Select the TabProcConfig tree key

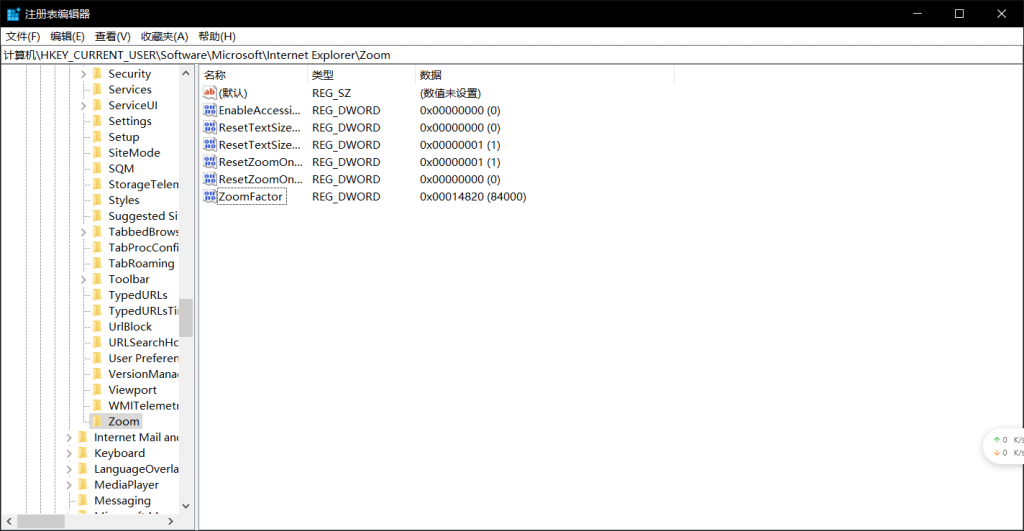click(x=143, y=248)
